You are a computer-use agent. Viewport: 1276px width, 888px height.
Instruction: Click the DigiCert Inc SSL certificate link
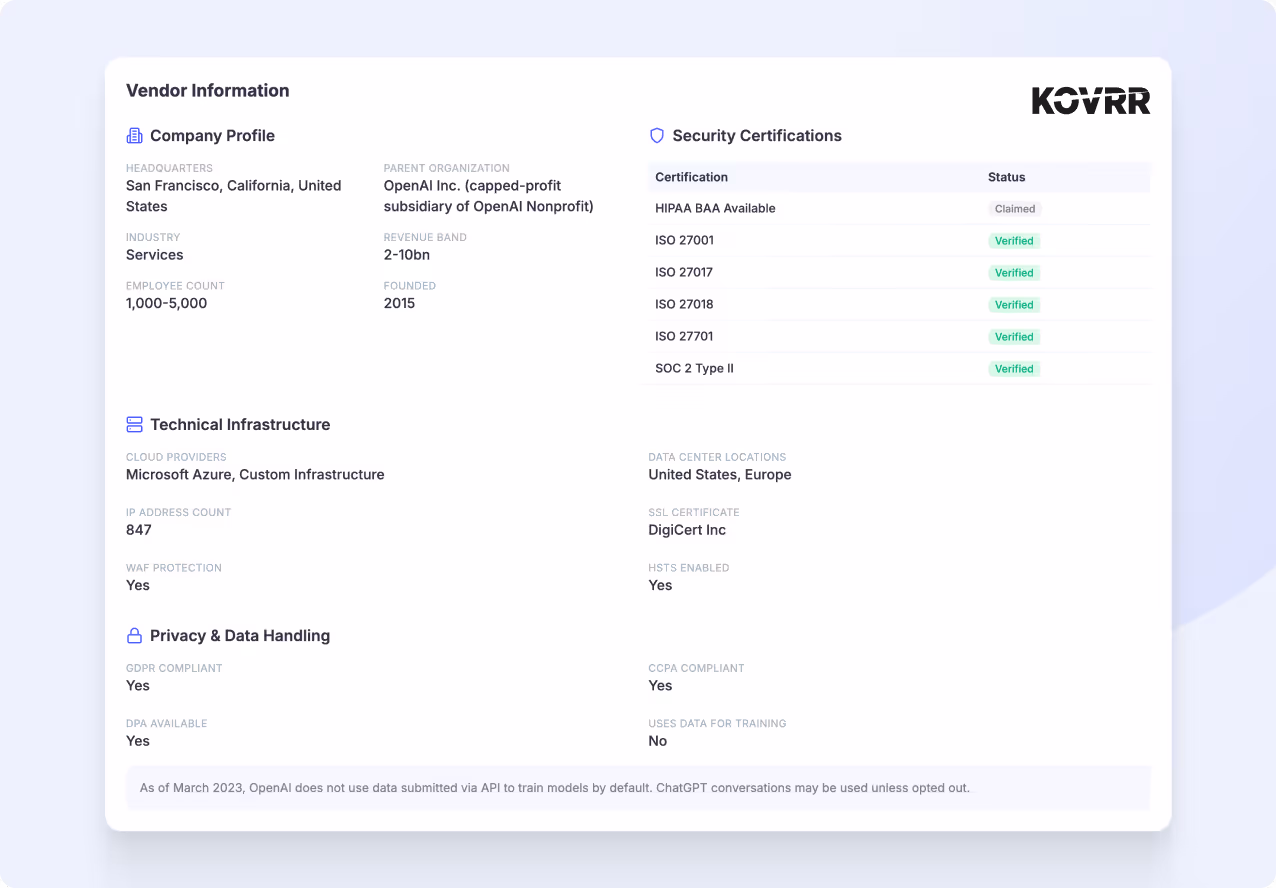click(686, 529)
